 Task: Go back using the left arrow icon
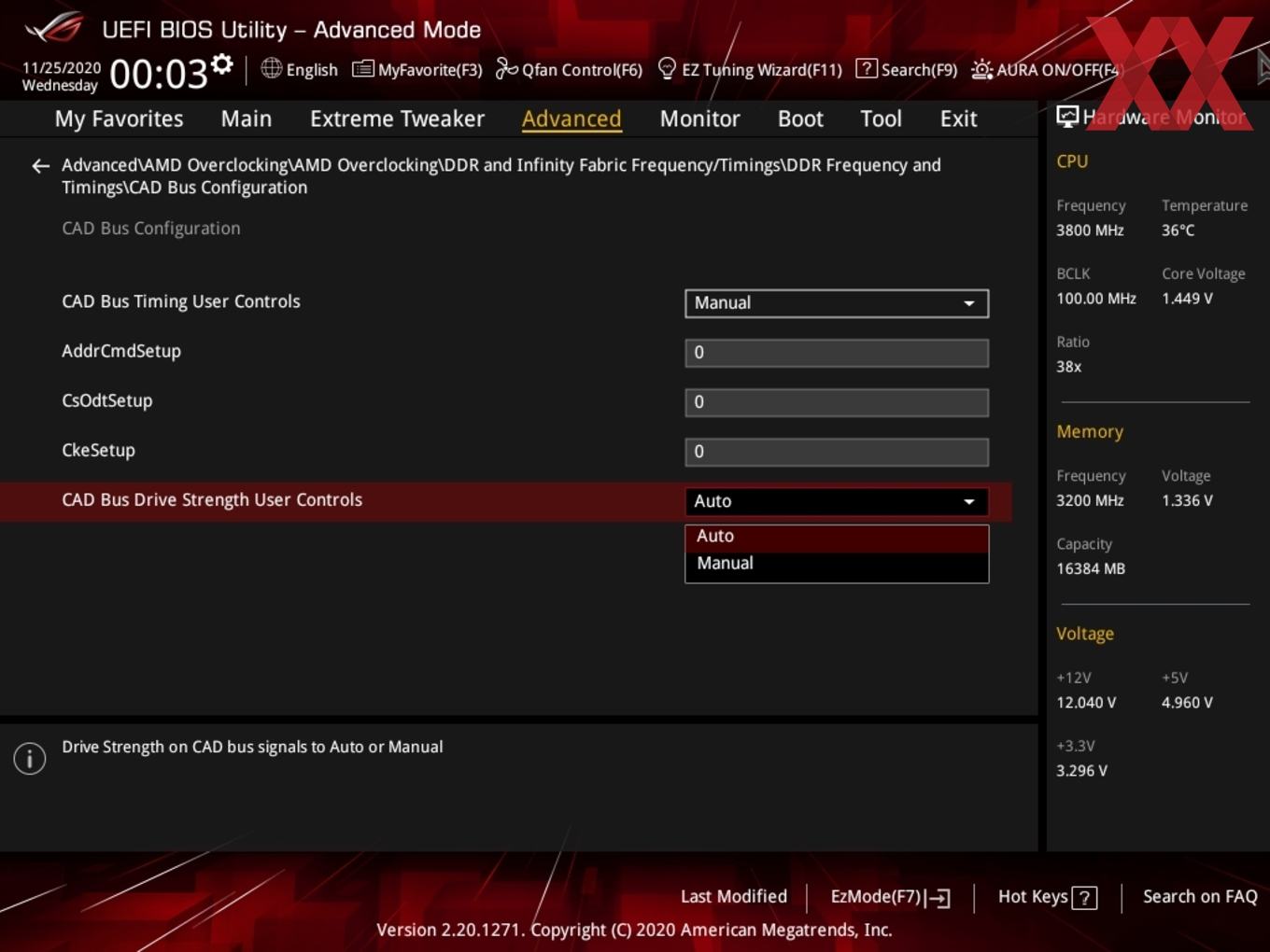[x=40, y=166]
